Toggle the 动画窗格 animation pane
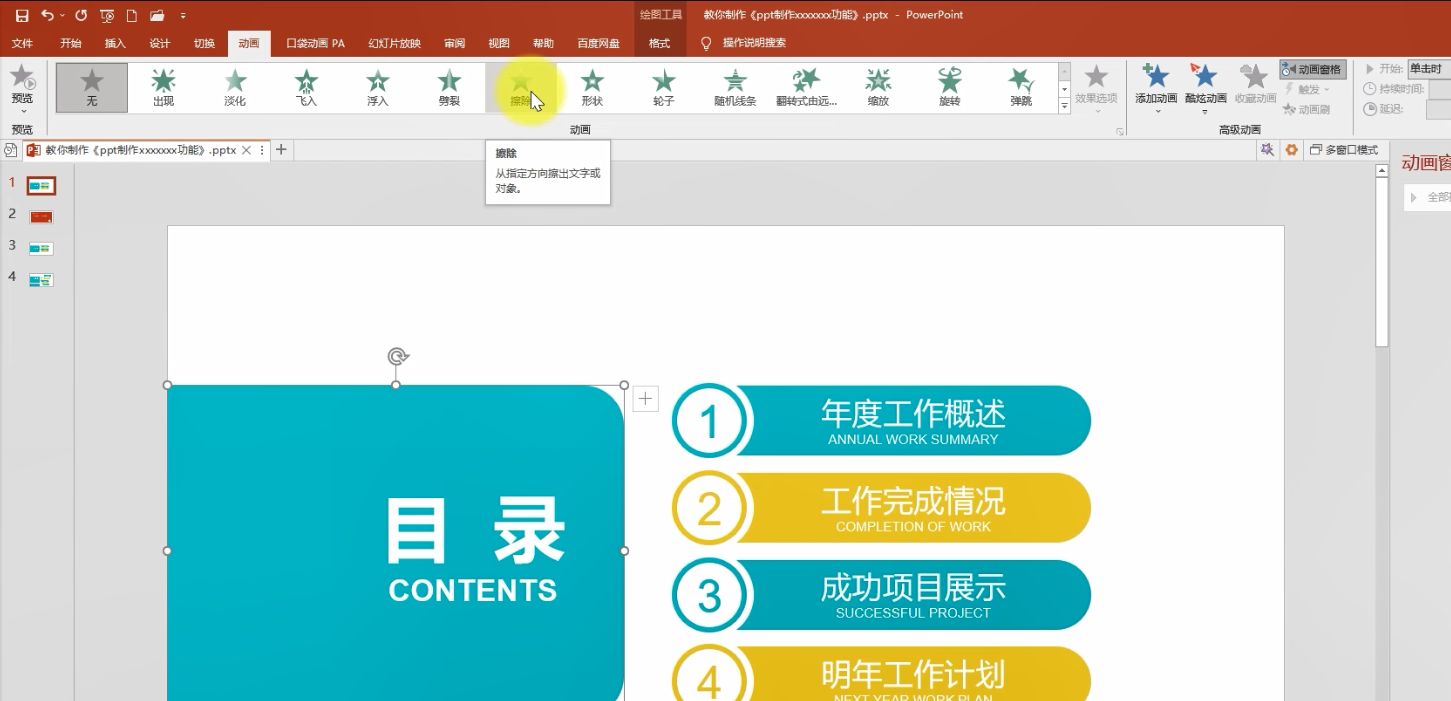The height and width of the screenshot is (701, 1451). pos(1313,69)
